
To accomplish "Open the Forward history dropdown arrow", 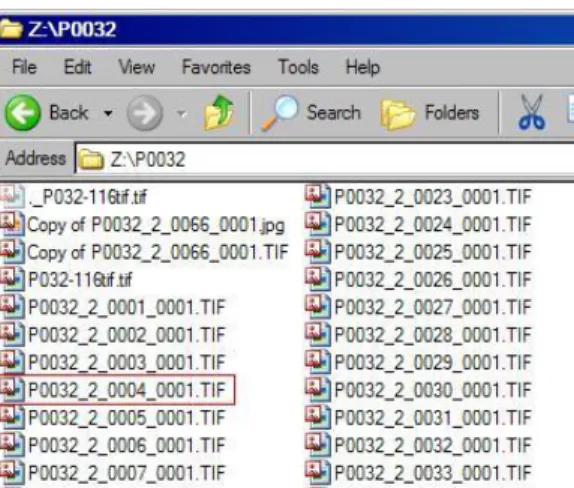I will (182, 114).
